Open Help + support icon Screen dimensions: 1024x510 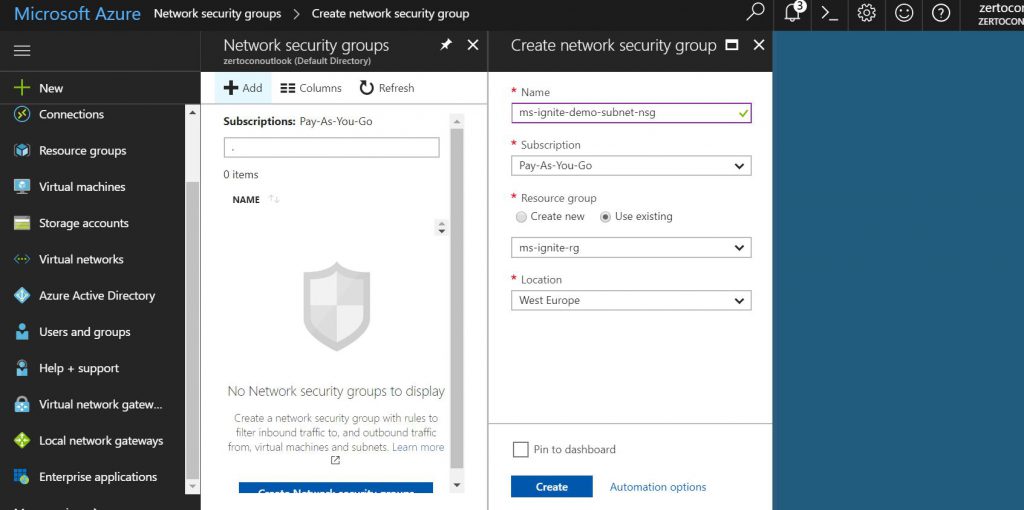pos(22,368)
